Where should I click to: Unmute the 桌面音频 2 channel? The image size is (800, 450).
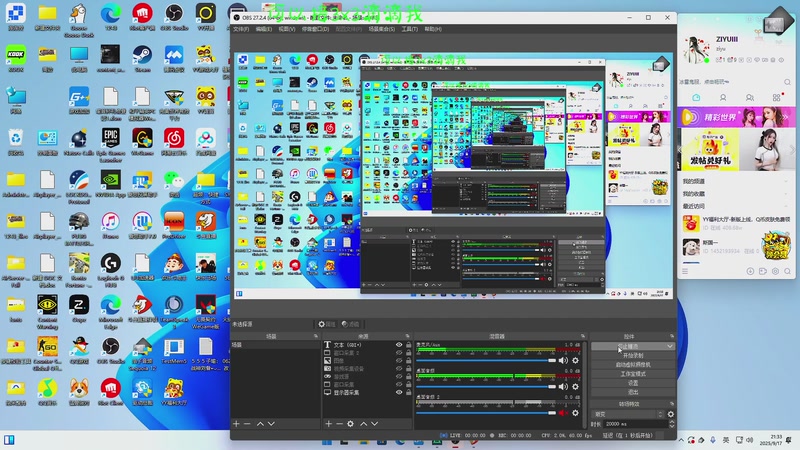click(x=563, y=413)
